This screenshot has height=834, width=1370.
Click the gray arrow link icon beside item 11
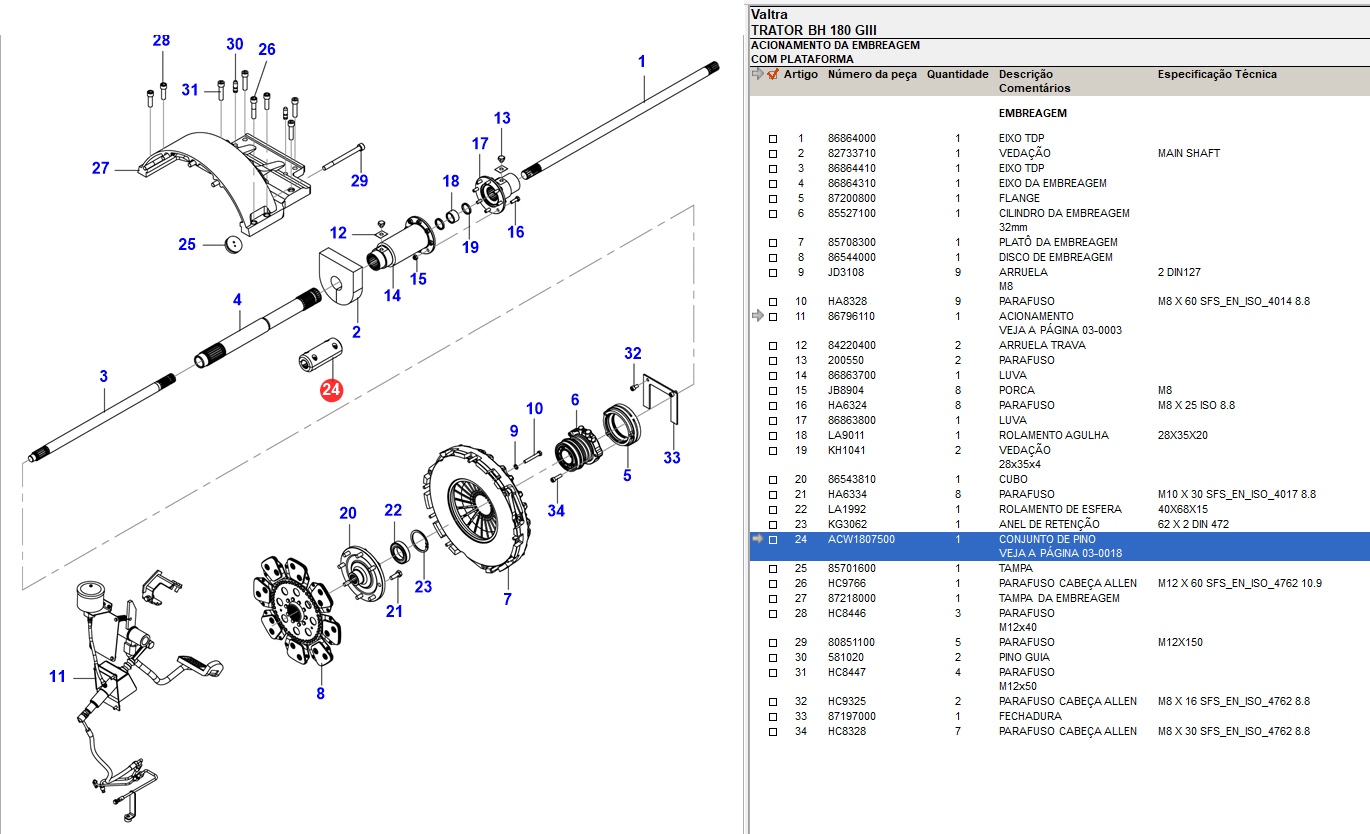[x=757, y=316]
